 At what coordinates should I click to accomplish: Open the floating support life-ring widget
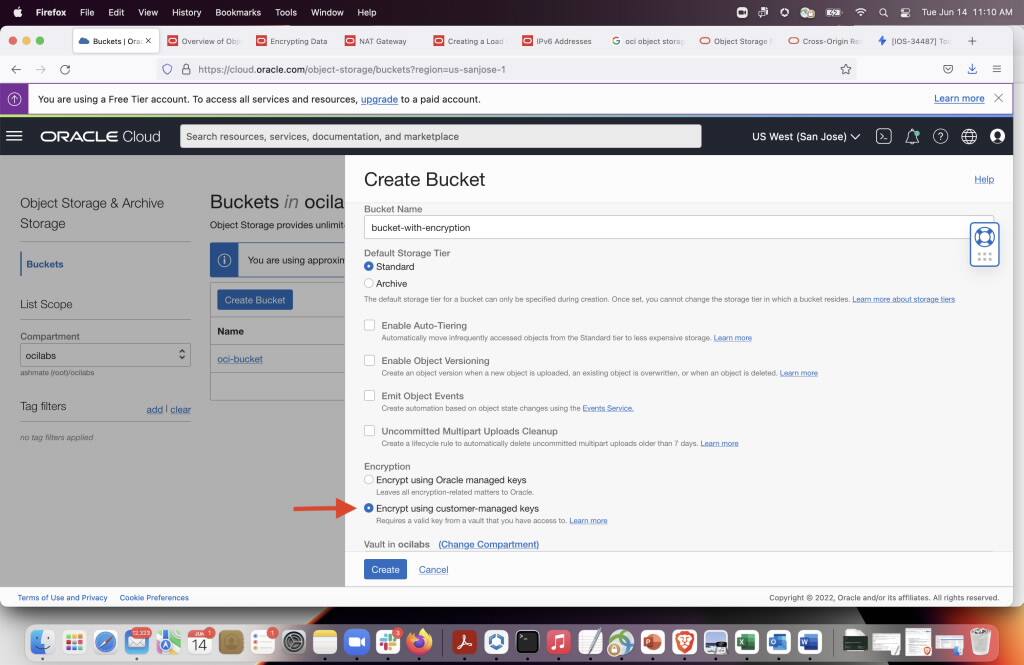(984, 243)
